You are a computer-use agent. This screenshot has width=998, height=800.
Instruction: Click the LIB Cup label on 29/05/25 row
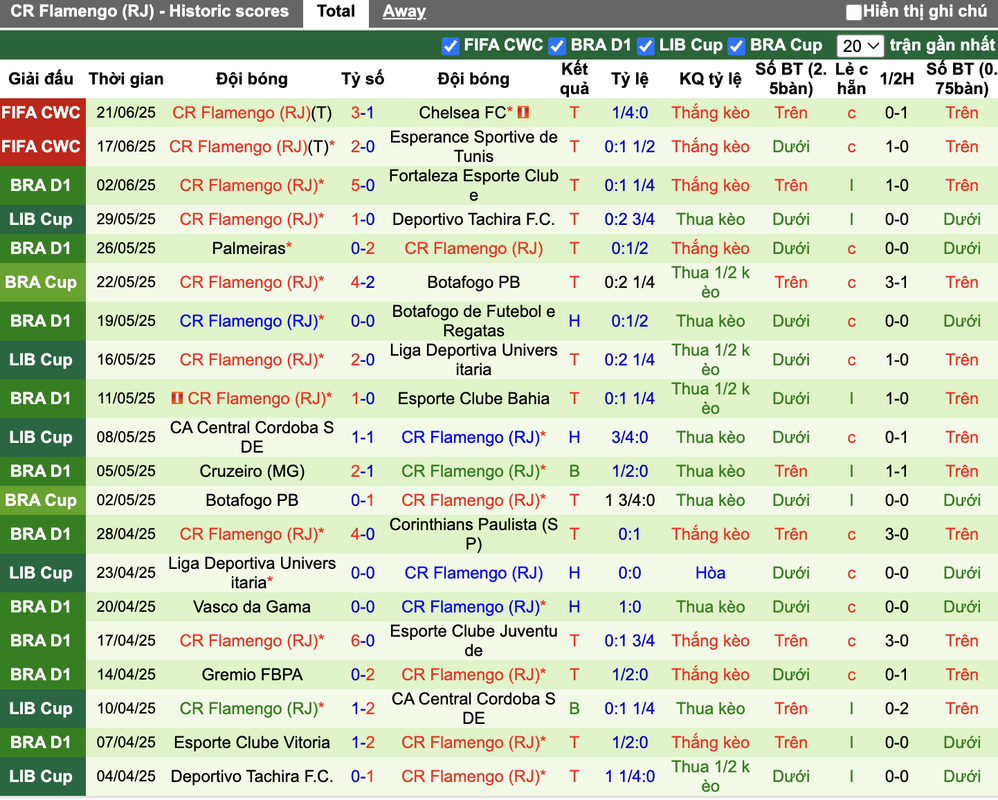(x=42, y=219)
